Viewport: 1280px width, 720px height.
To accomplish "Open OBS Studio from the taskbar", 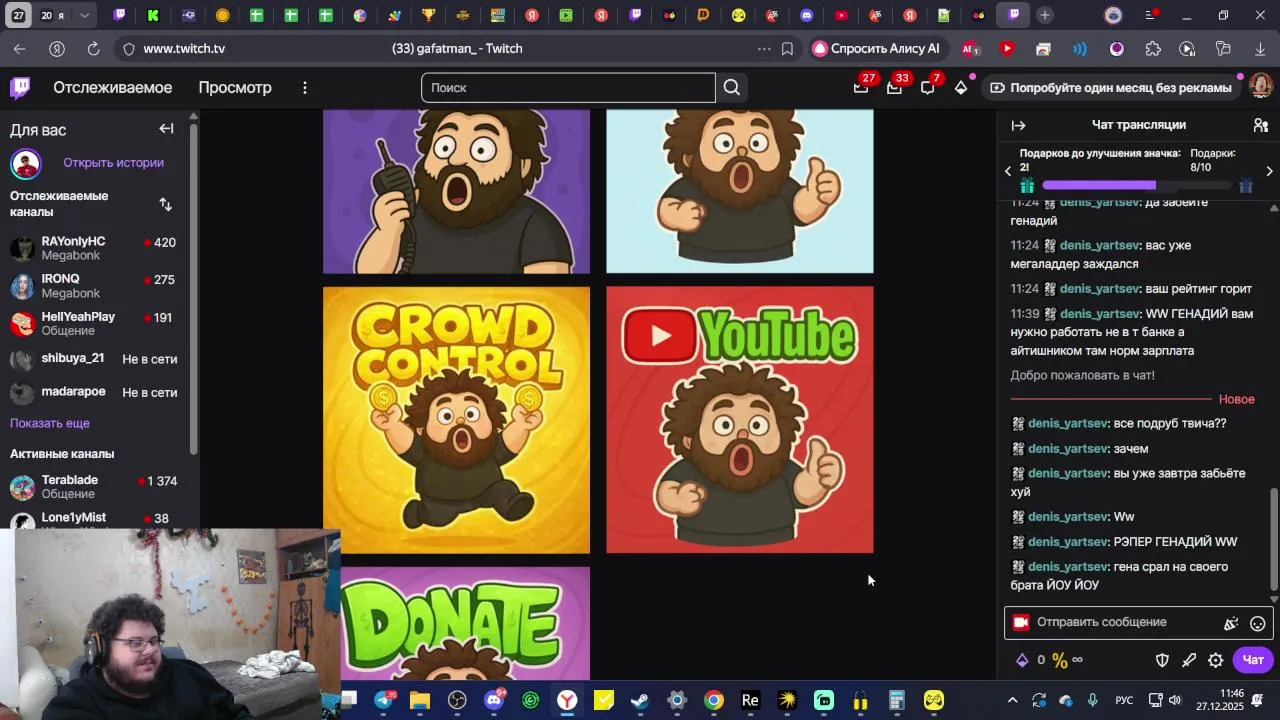I will 457,700.
